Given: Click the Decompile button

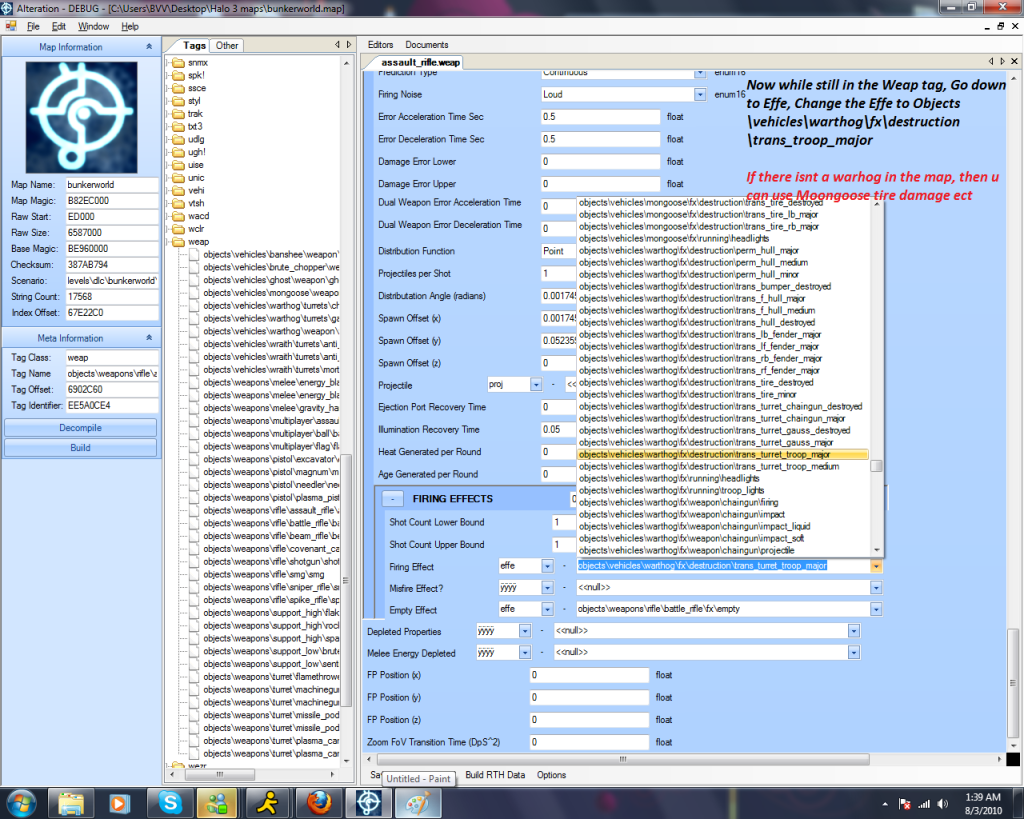Looking at the screenshot, I should coord(80,428).
